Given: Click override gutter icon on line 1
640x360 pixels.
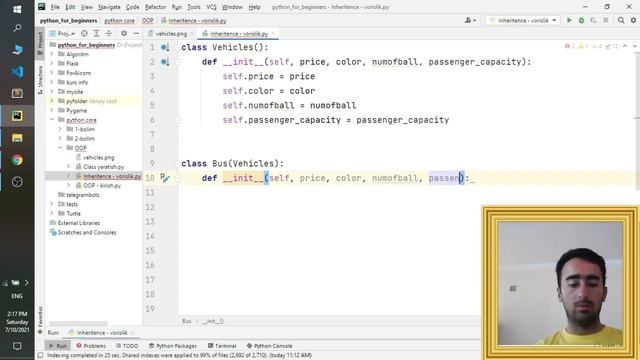Looking at the screenshot, I should coord(164,47).
